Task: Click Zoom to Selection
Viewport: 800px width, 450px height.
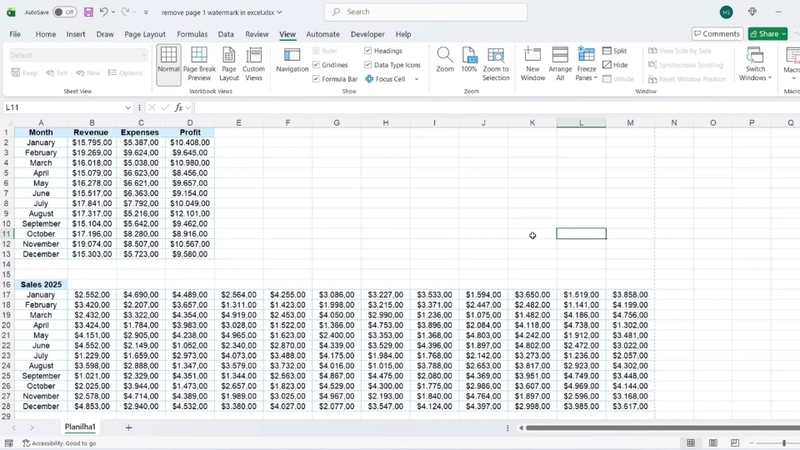Action: coord(495,64)
